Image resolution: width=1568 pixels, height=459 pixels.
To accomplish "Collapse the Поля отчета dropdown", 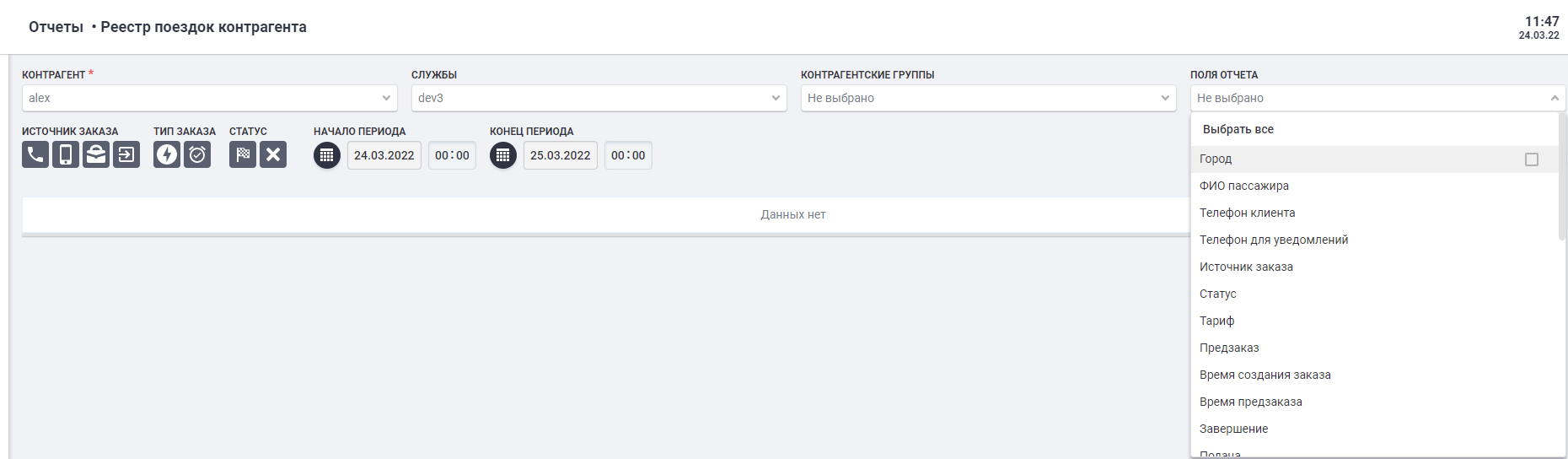I will click(x=1555, y=98).
